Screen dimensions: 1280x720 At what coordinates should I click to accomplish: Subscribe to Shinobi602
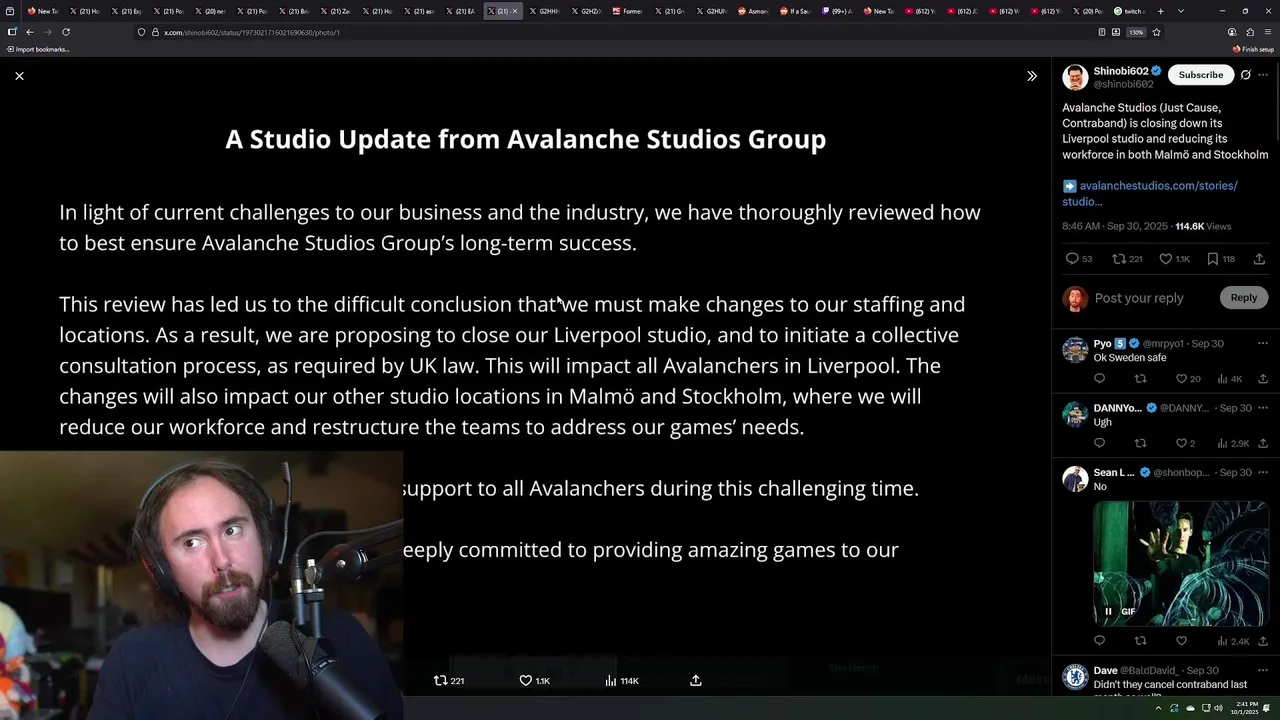(1200, 75)
